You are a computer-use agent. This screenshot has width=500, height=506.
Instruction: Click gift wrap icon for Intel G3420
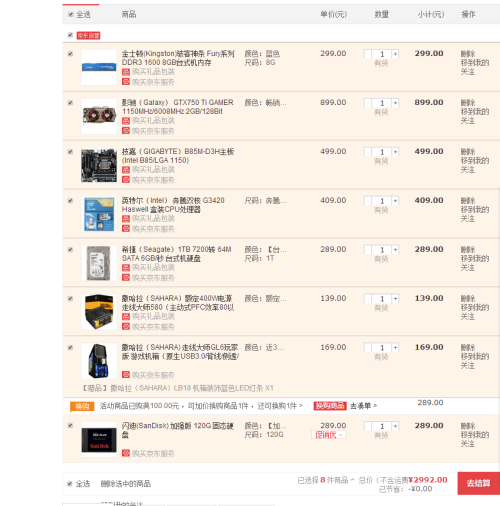click(126, 219)
